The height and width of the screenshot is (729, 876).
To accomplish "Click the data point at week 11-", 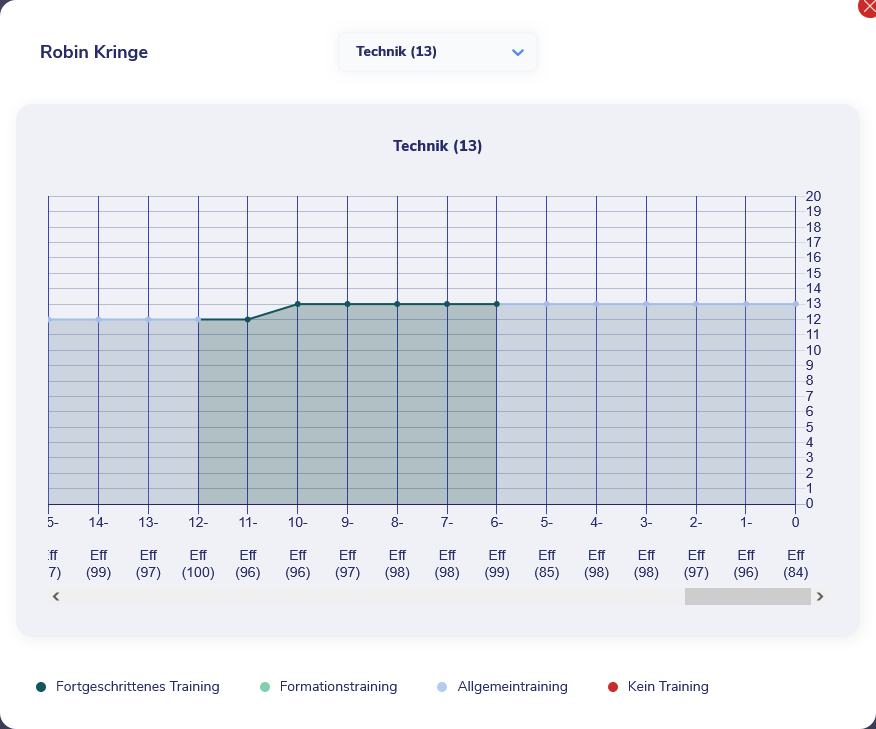I will pos(248,319).
